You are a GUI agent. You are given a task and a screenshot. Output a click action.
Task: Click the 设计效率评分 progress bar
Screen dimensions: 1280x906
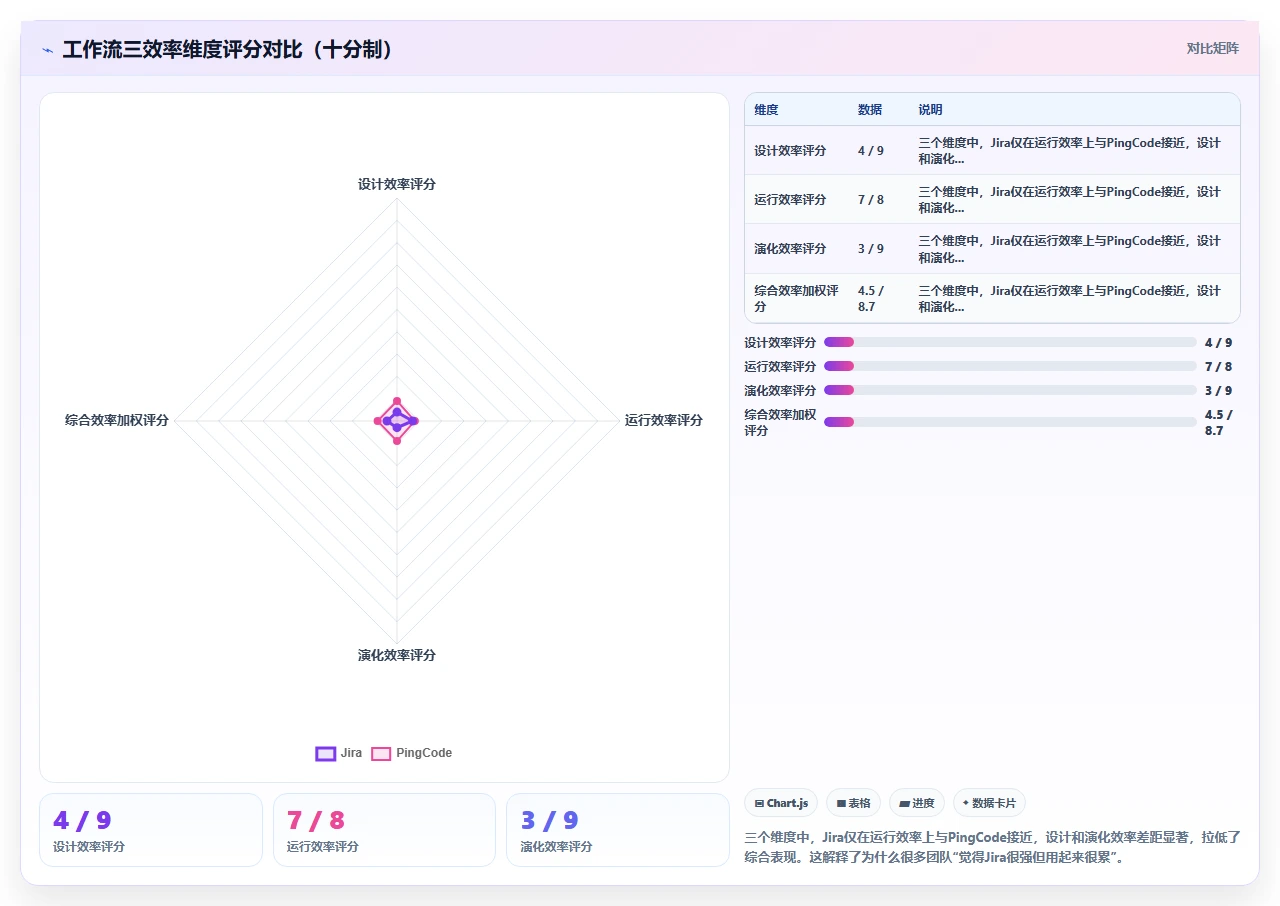(1010, 342)
